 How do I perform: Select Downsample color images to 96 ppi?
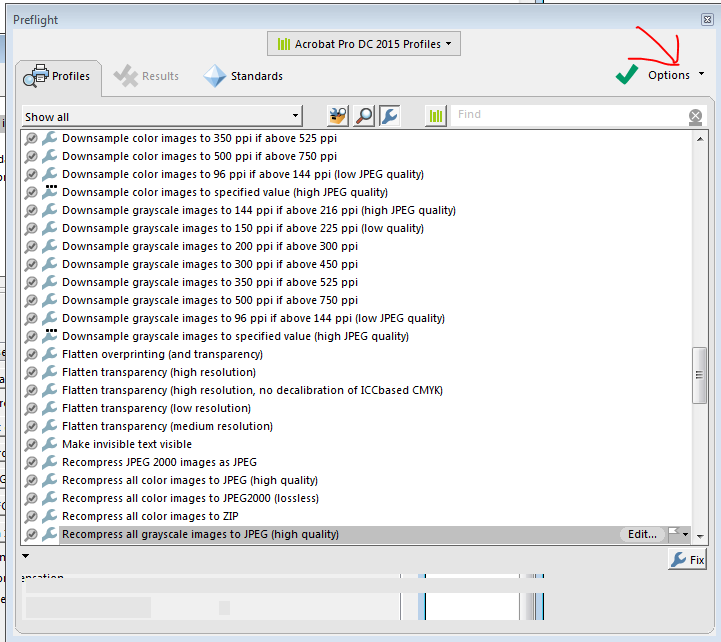243,174
